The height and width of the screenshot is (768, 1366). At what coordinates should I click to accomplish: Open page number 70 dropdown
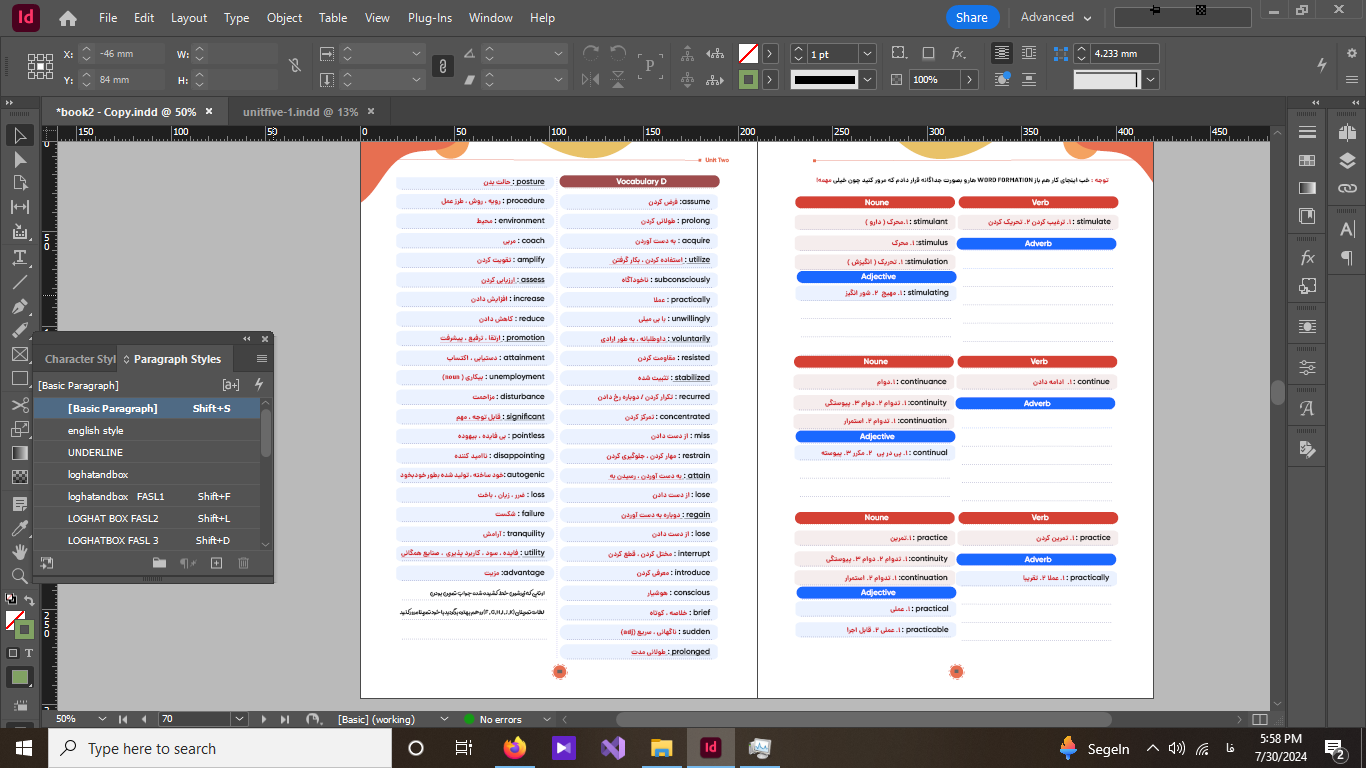click(x=238, y=718)
